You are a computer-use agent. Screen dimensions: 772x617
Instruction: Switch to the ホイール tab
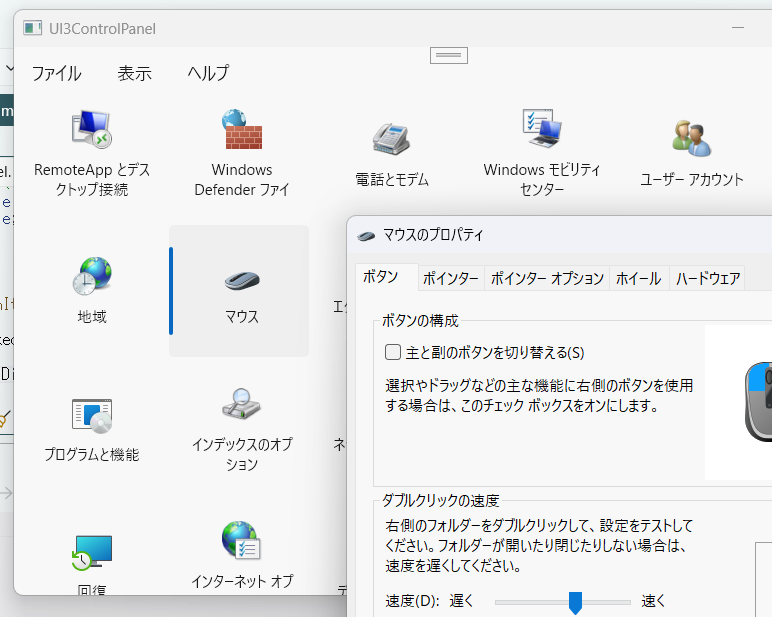638,279
